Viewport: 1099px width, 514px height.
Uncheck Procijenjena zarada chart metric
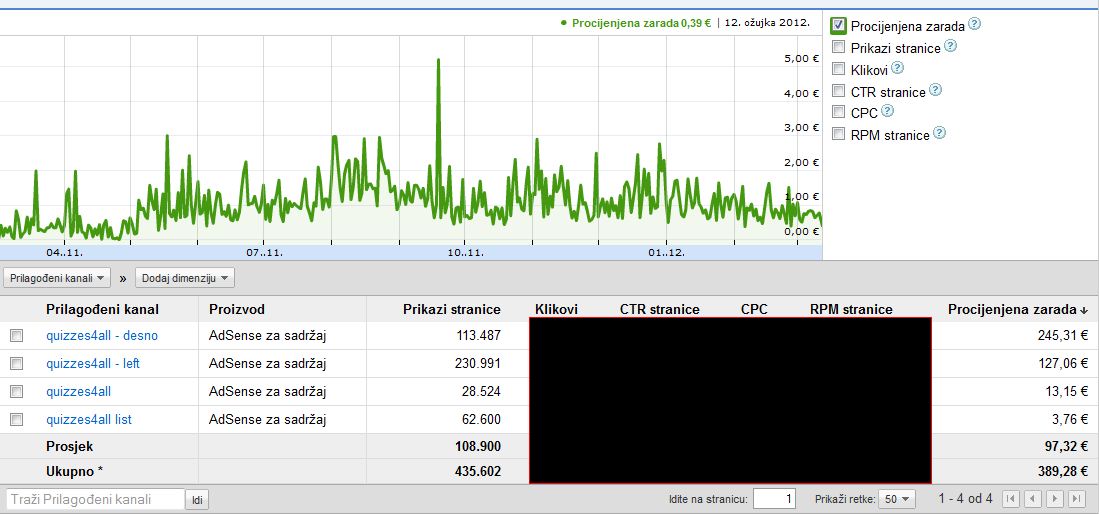[838, 26]
